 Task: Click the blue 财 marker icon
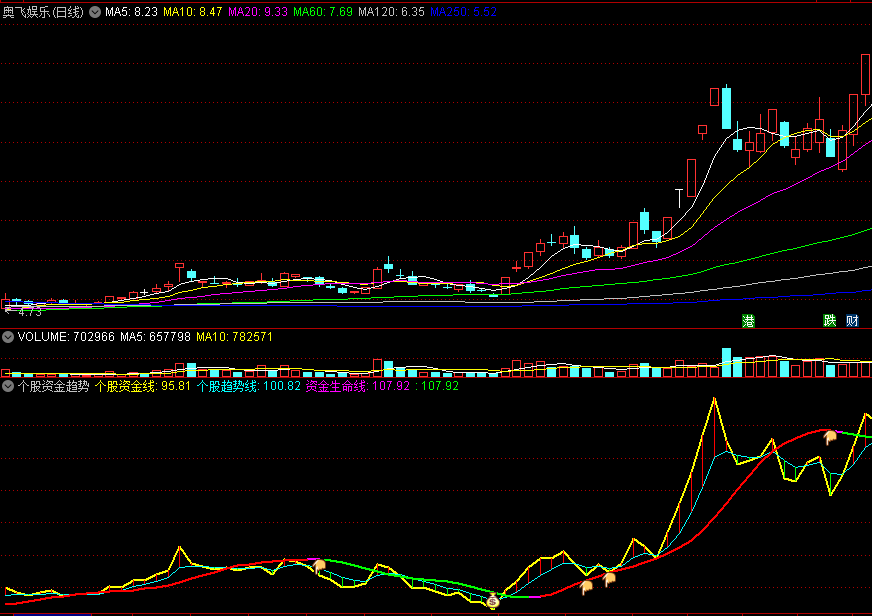[852, 320]
